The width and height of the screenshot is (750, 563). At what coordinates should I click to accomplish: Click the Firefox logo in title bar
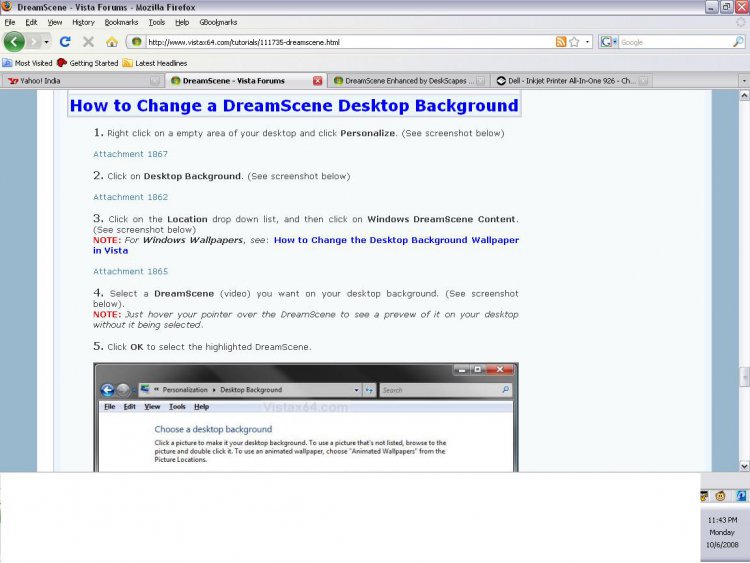[x=7, y=7]
